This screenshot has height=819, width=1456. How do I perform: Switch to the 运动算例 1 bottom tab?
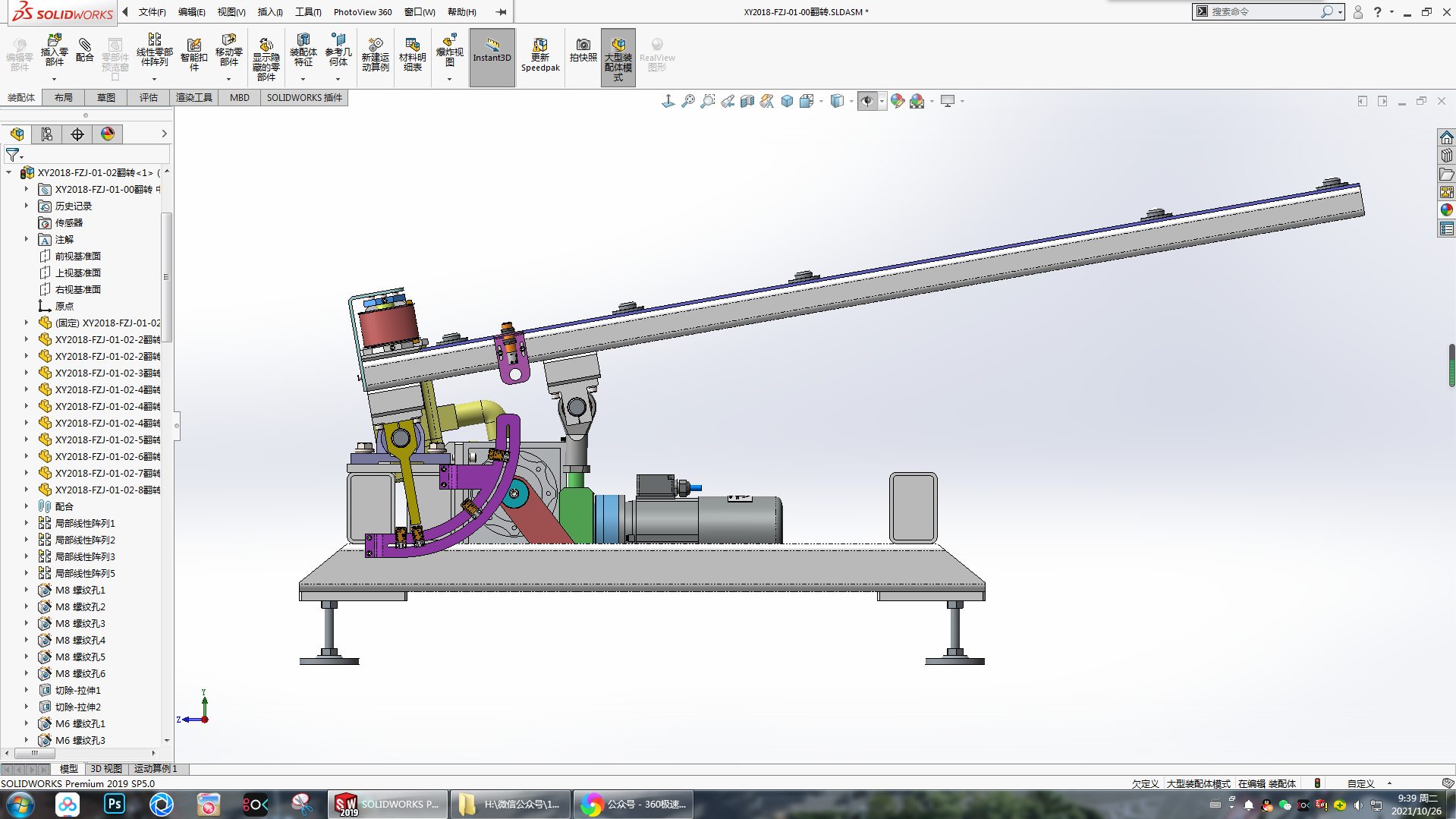[x=156, y=769]
